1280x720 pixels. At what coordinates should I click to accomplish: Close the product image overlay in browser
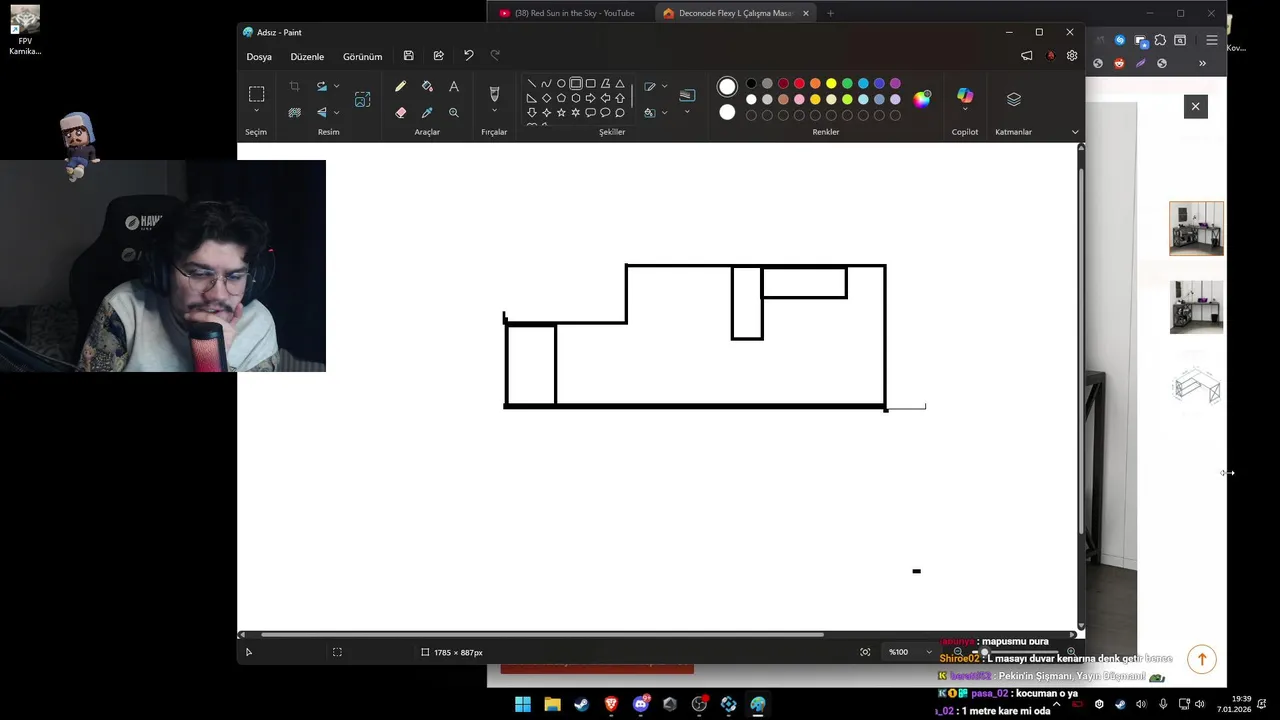(x=1195, y=106)
